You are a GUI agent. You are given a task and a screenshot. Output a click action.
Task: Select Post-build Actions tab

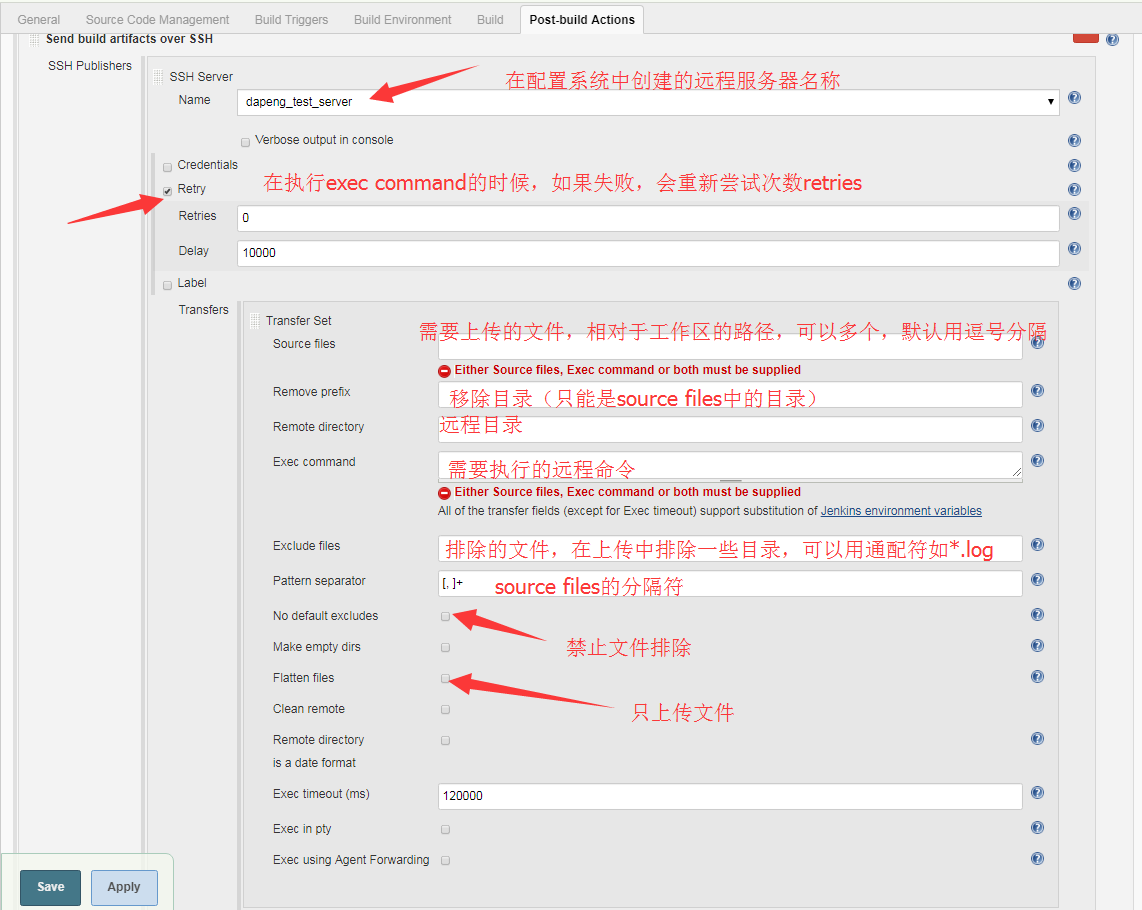pos(582,20)
